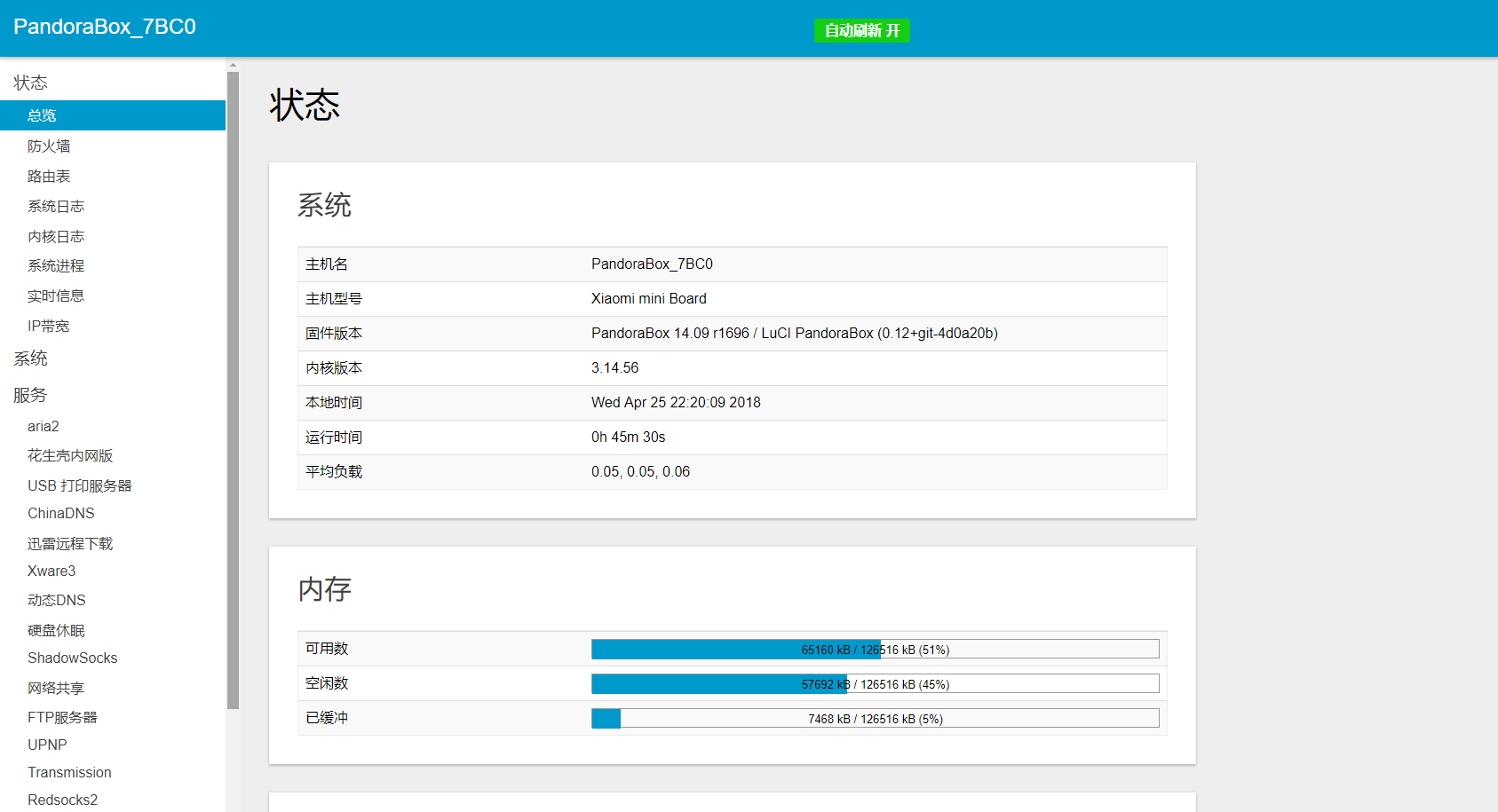Image resolution: width=1498 pixels, height=812 pixels.
Task: Select the firmware version PandoraBox 14.09 text
Action: (795, 333)
